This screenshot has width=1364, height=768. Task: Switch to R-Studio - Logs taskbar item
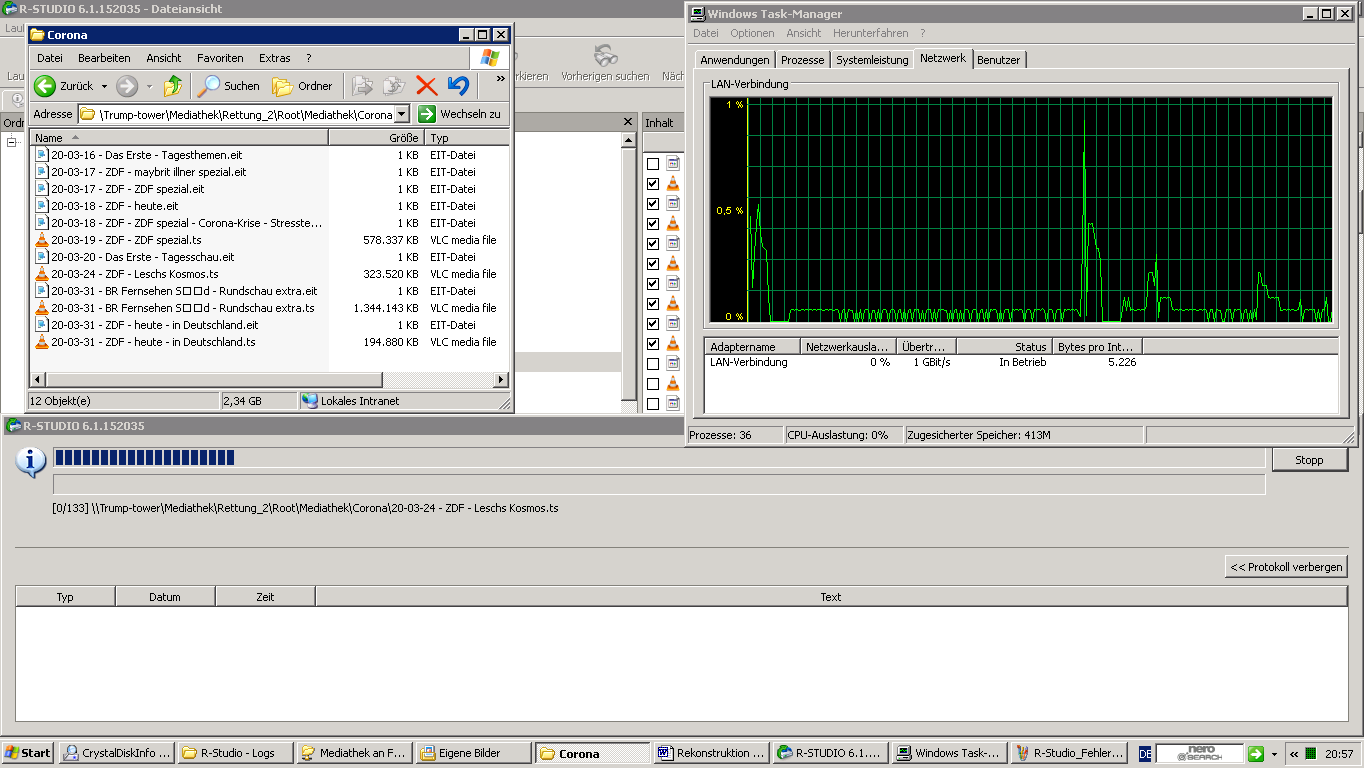tap(236, 753)
